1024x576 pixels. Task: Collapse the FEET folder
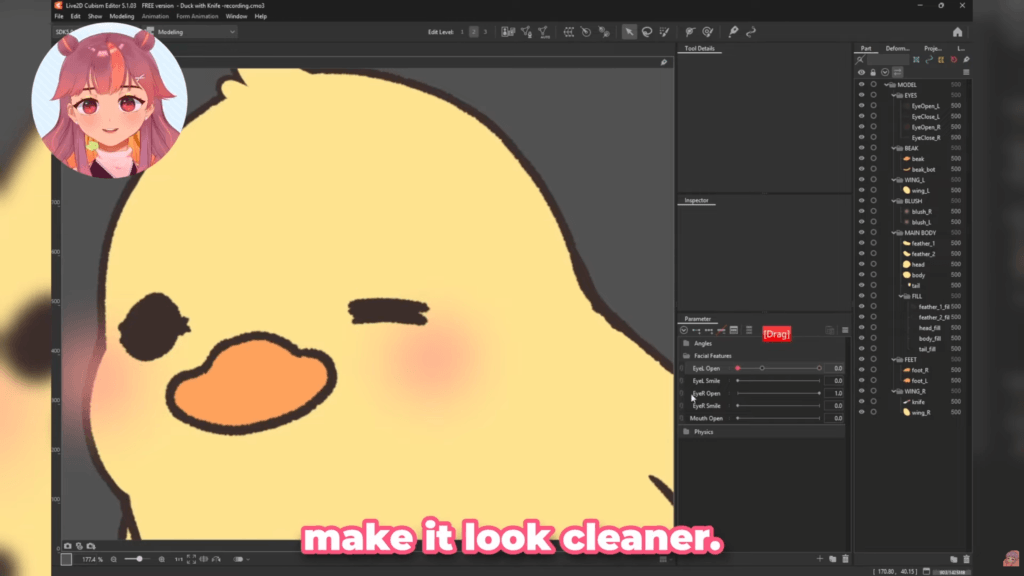(x=893, y=359)
